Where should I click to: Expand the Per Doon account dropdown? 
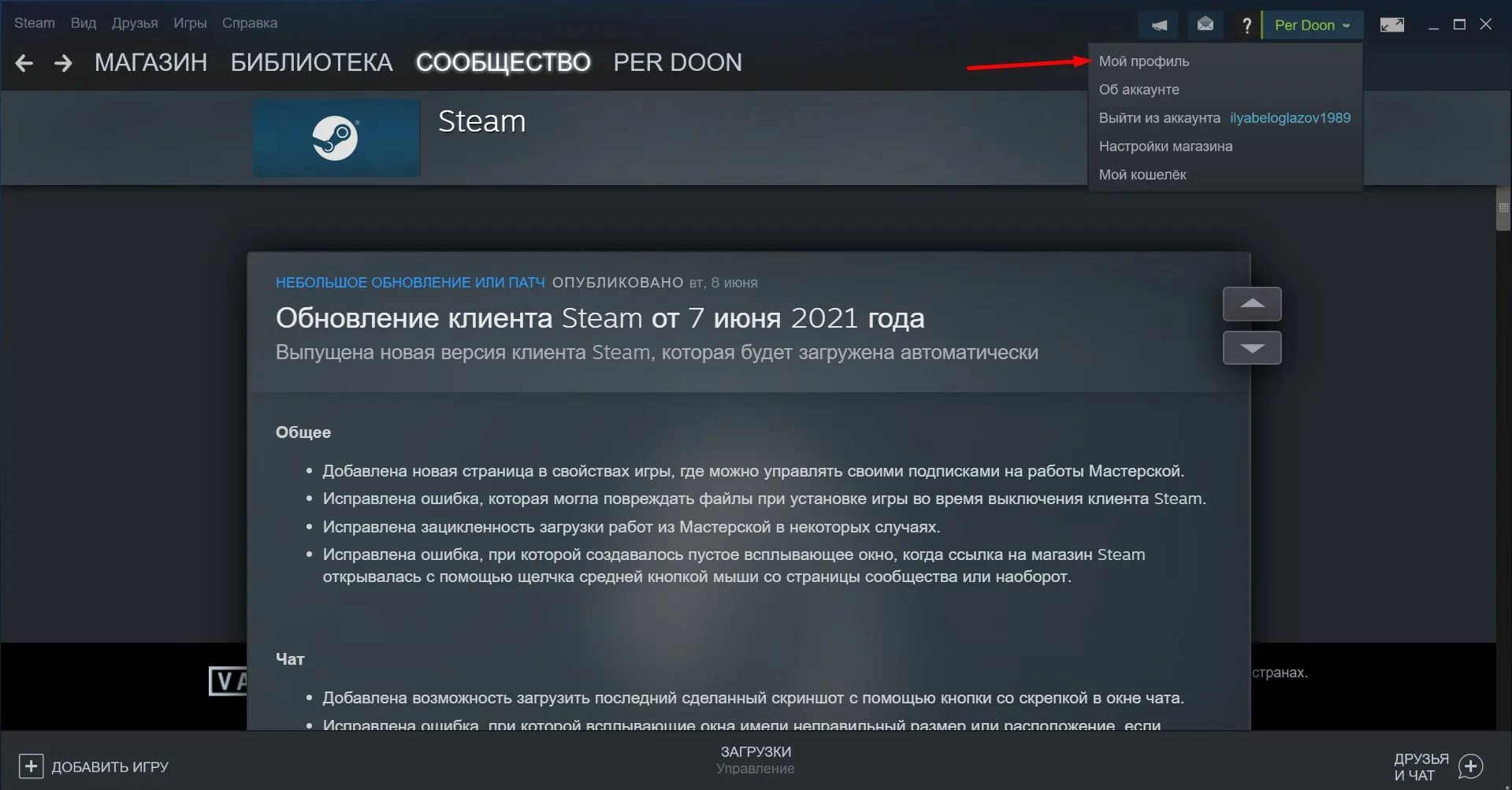coord(1312,25)
